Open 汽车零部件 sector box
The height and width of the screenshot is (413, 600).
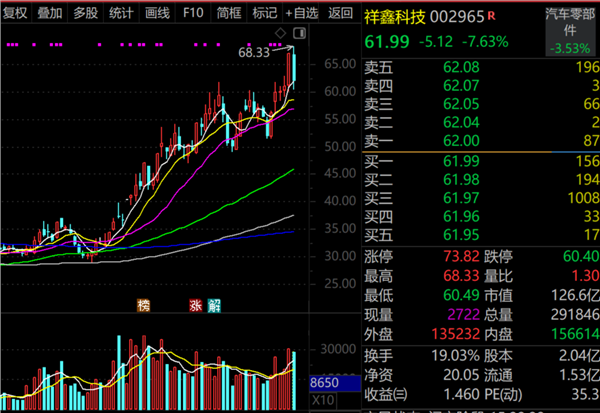[x=570, y=31]
